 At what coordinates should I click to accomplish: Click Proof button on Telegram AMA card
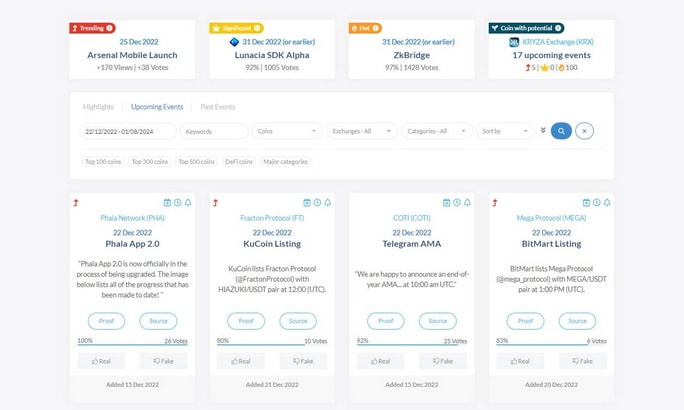(x=386, y=321)
